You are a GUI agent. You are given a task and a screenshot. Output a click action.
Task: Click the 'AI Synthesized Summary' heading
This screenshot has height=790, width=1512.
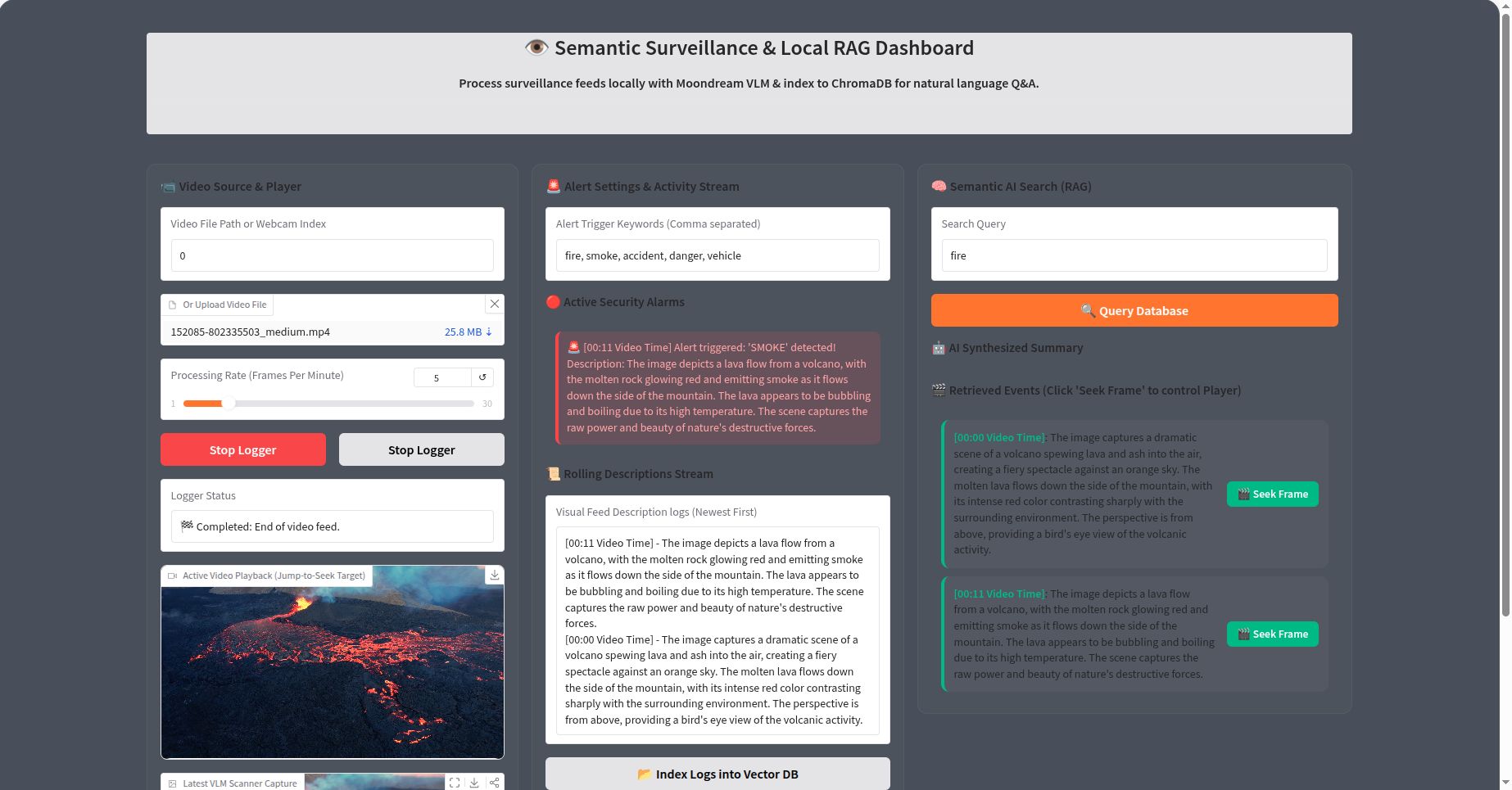(1007, 348)
